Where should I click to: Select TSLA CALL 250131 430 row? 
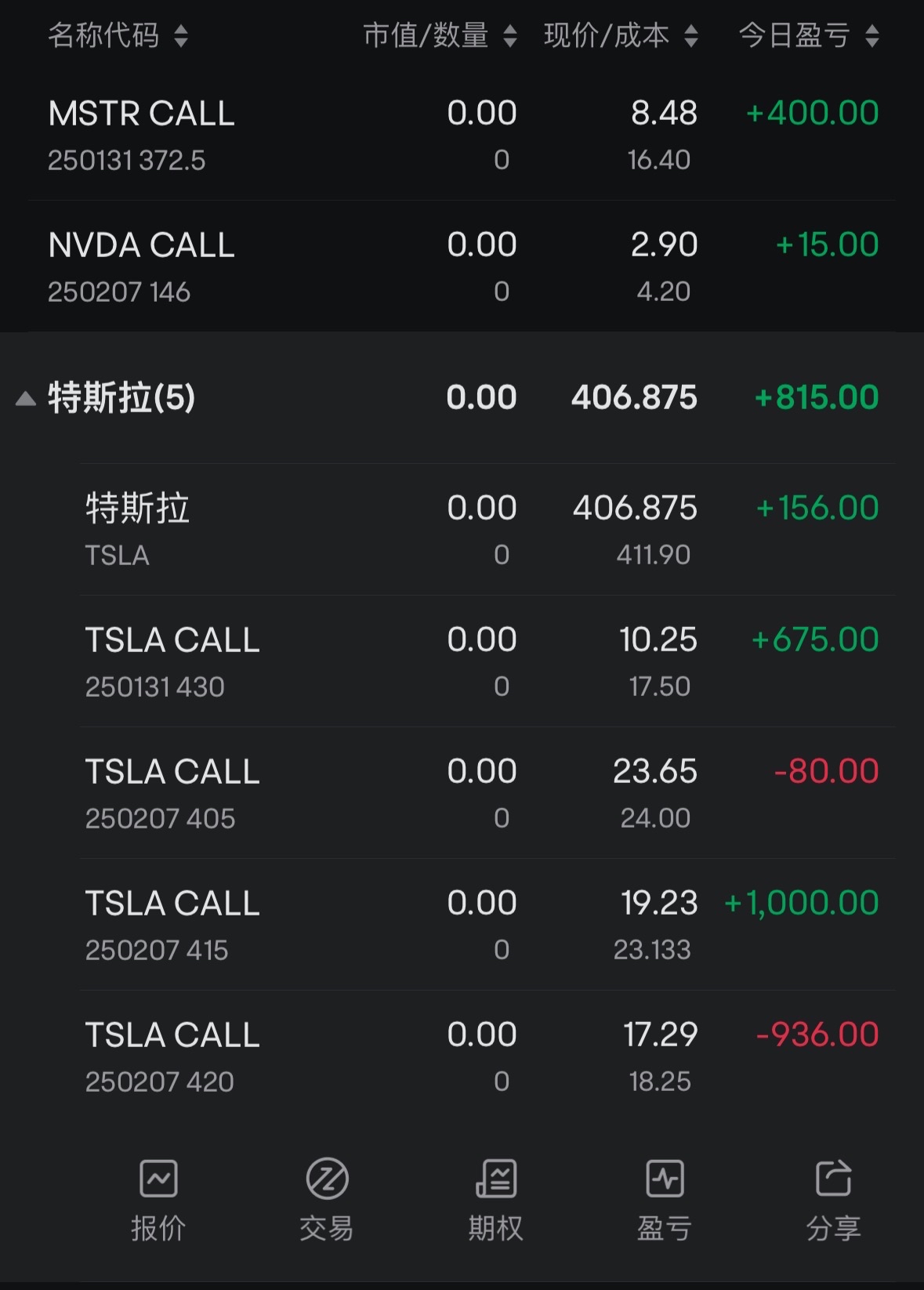[x=487, y=661]
